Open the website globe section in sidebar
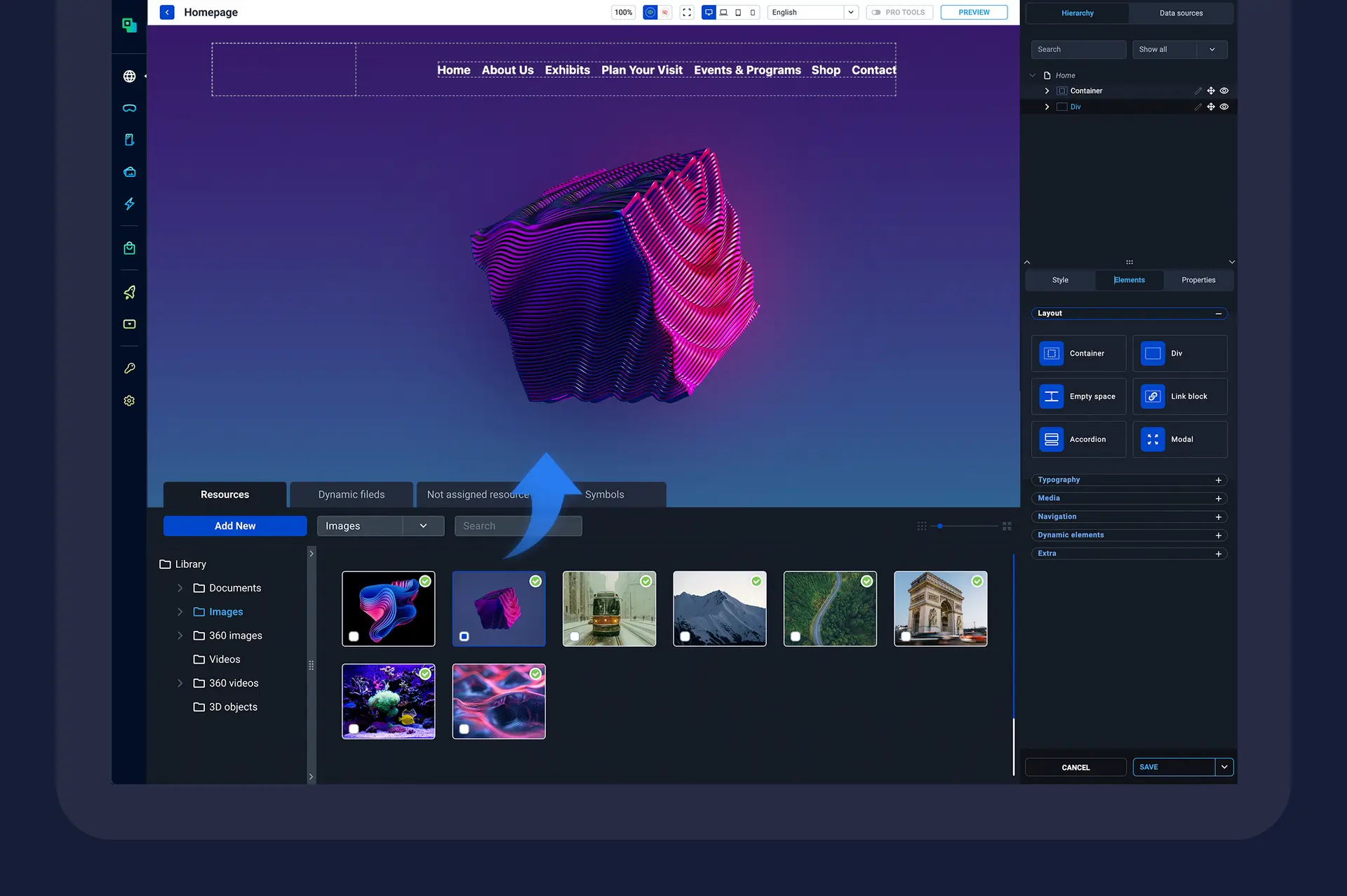 click(130, 76)
